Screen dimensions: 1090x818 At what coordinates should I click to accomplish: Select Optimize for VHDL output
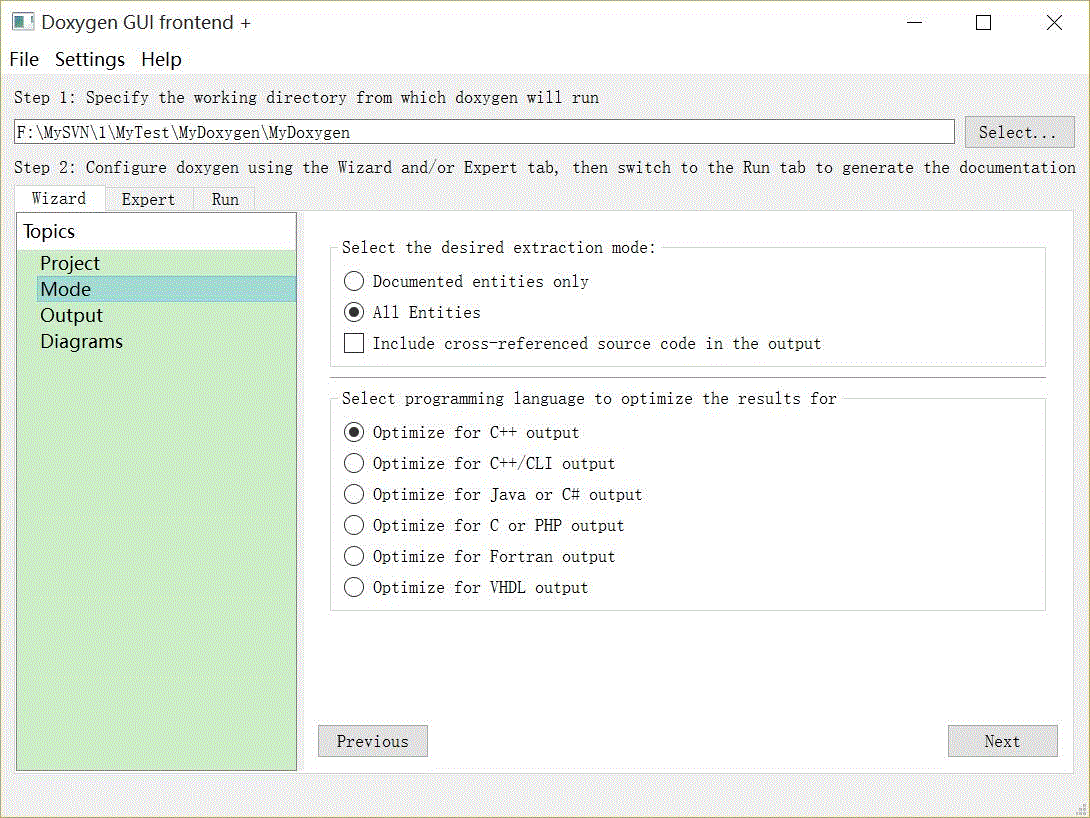(x=466, y=587)
